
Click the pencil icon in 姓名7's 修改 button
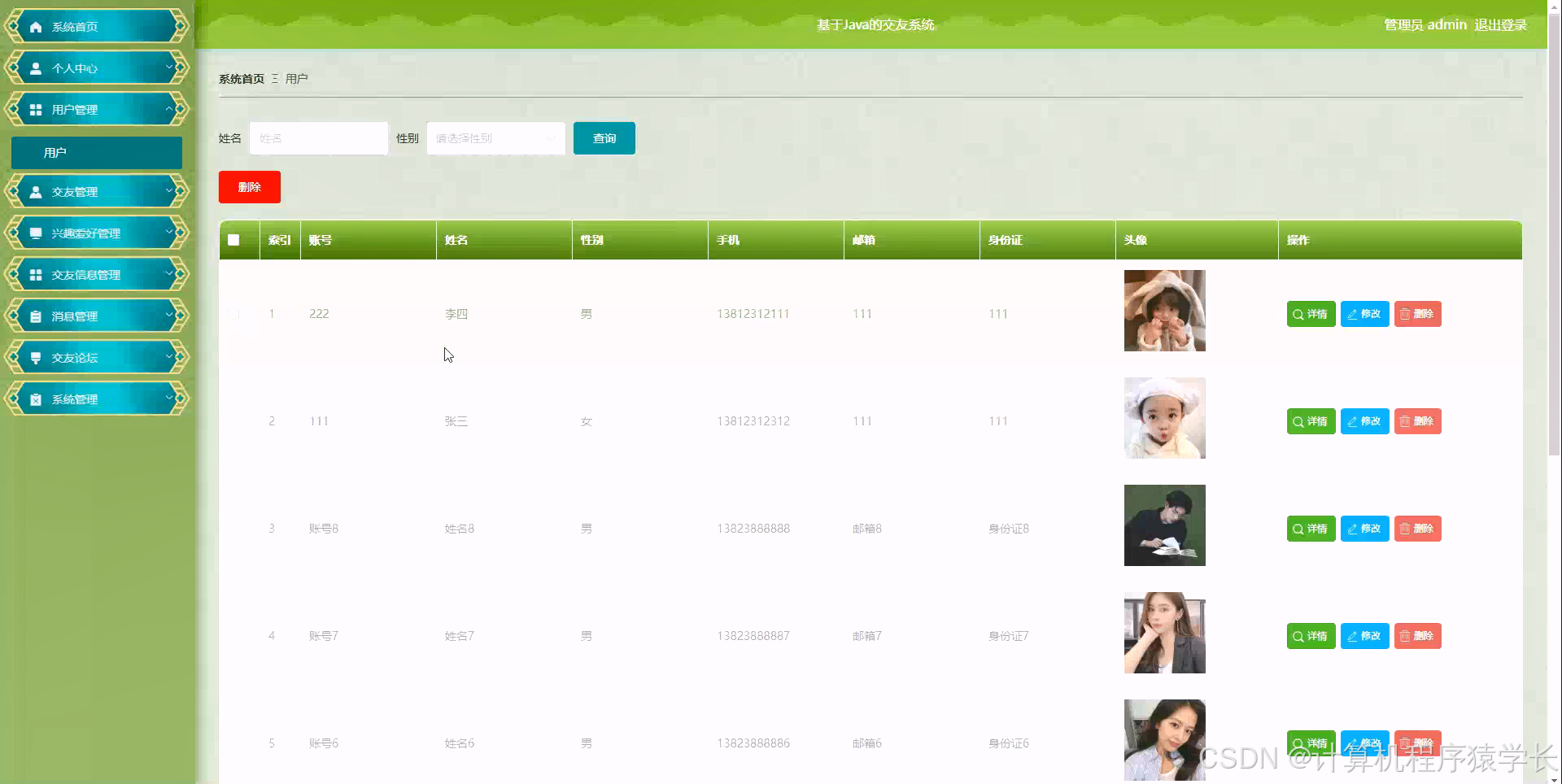click(1352, 636)
